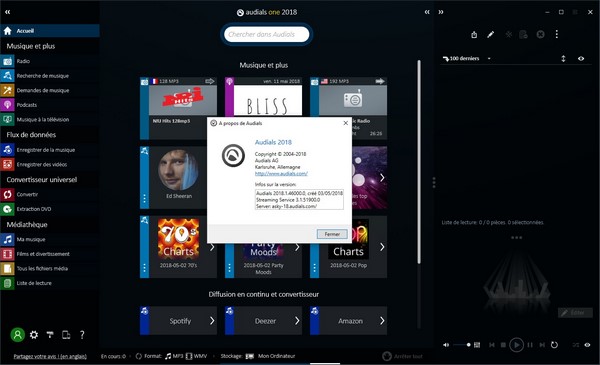
Task: Open the help question mark icon
Action: pyautogui.click(x=82, y=335)
